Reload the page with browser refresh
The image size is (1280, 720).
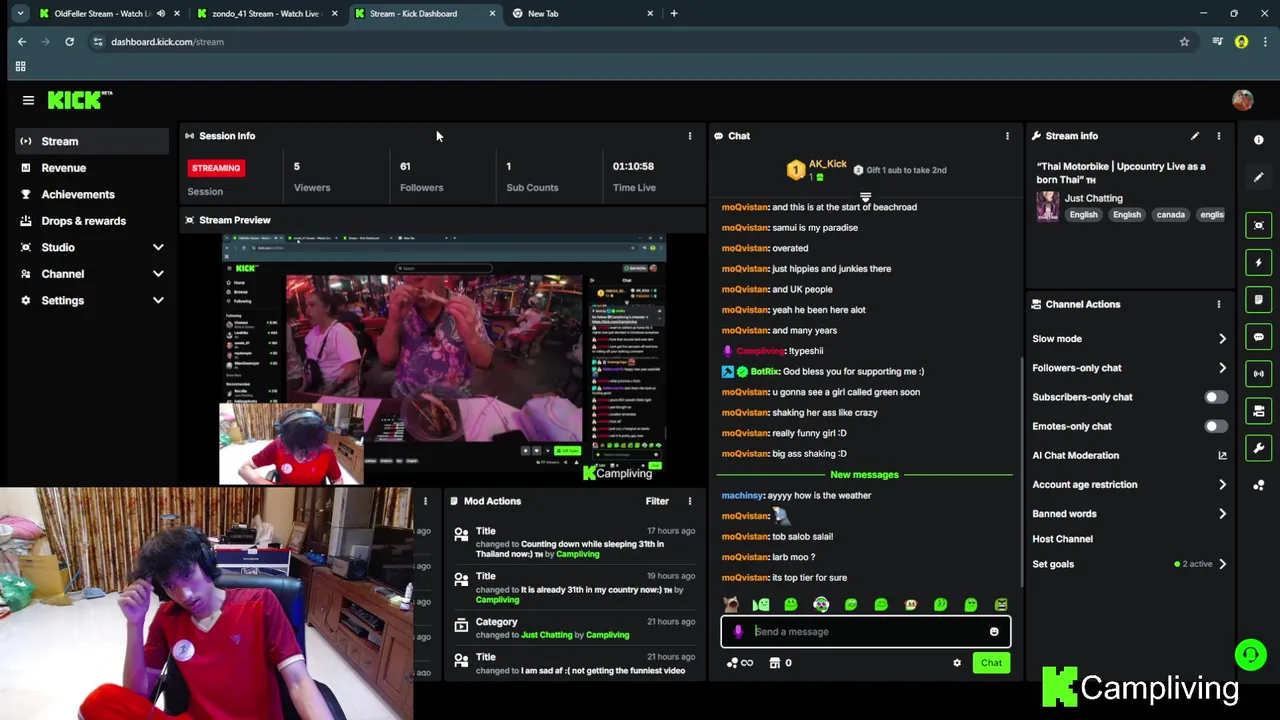(69, 42)
